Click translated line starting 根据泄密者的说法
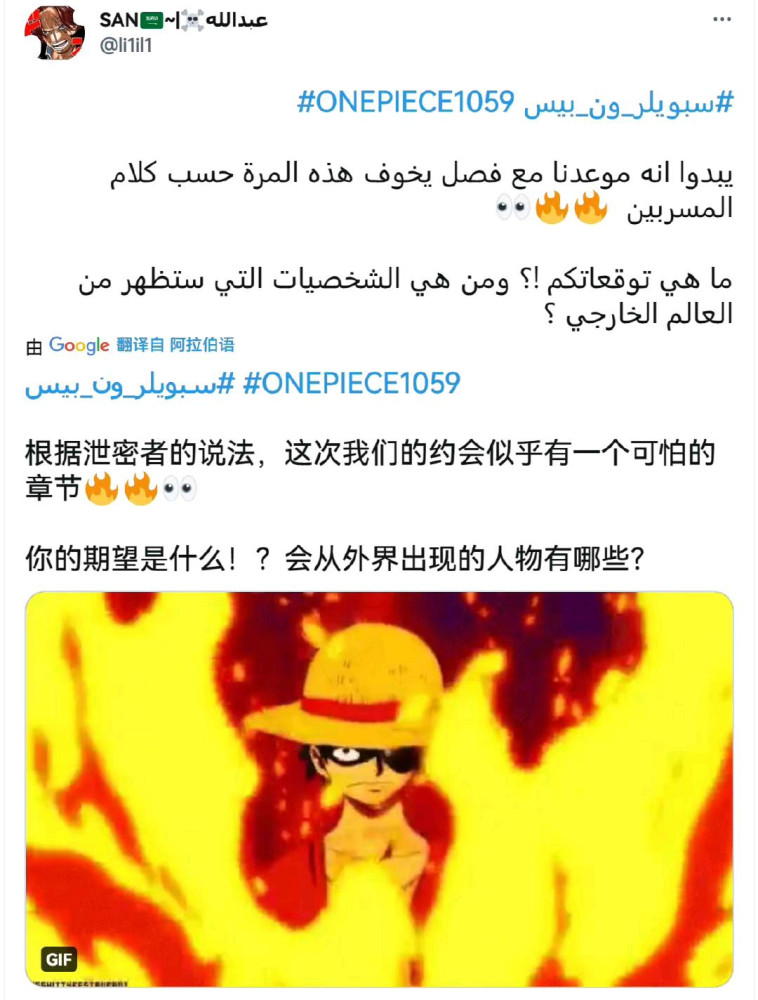Image resolution: width=758 pixels, height=1000 pixels. 370,471
